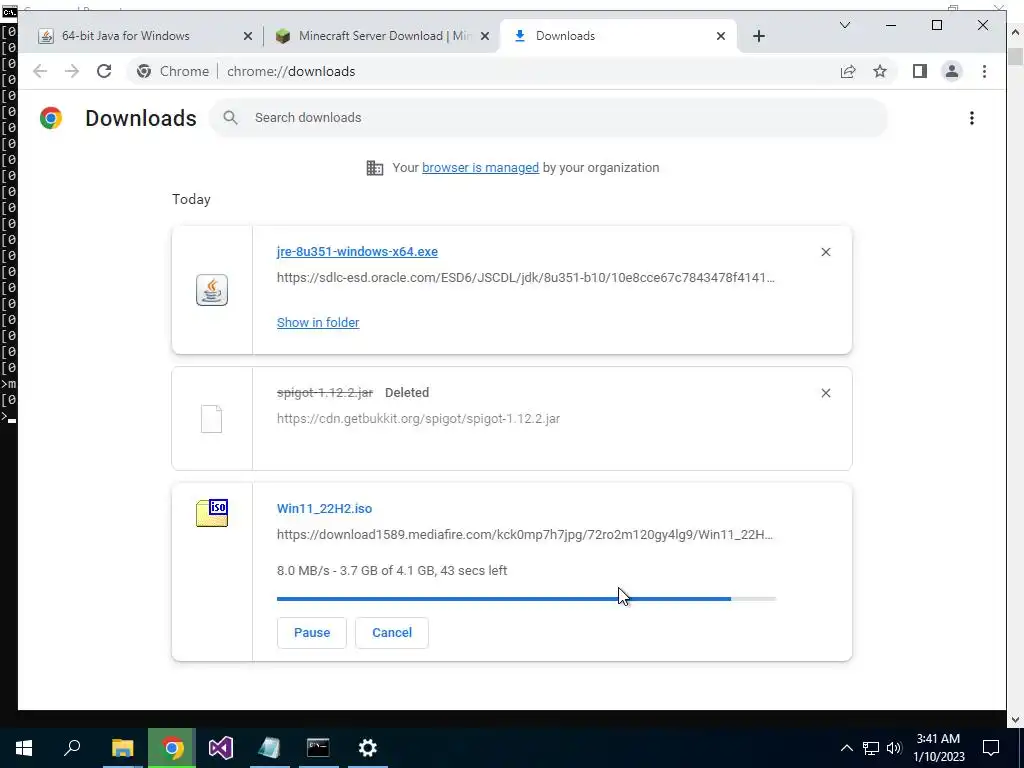Click the volume speaker tray icon
This screenshot has width=1024, height=768.
tap(894, 748)
